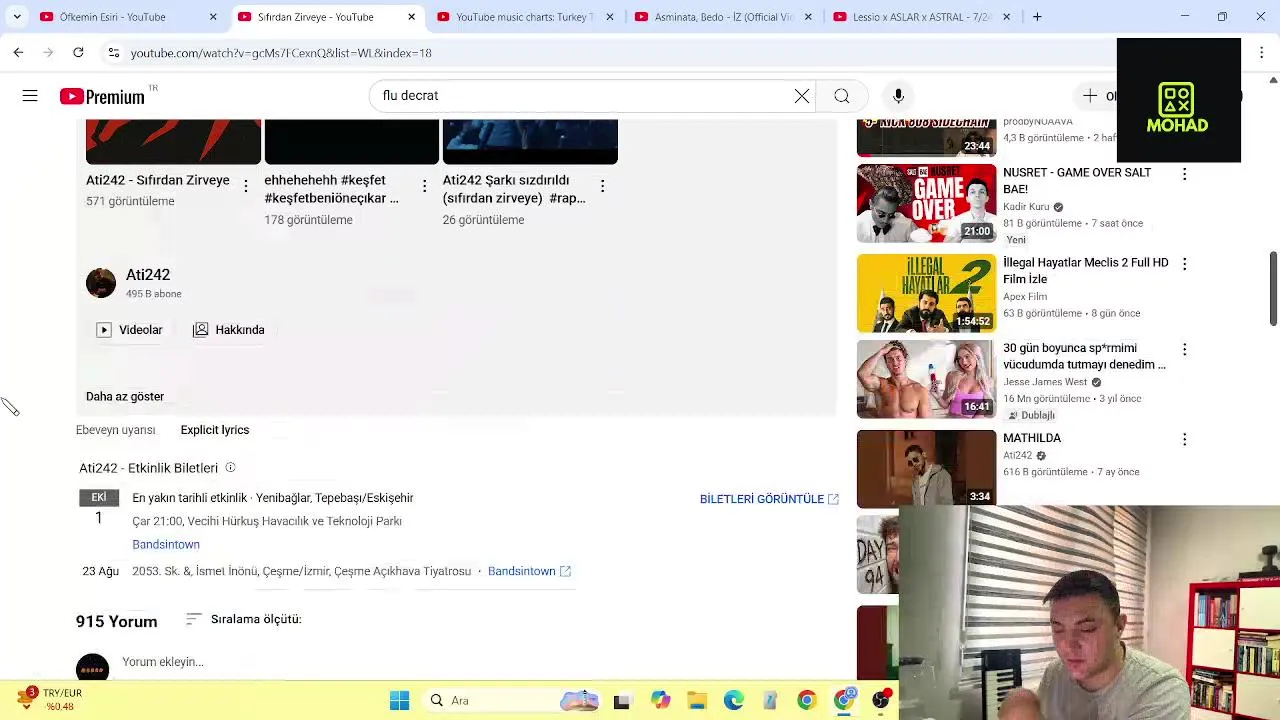Open the 23:44 video thumbnail

[x=926, y=138]
